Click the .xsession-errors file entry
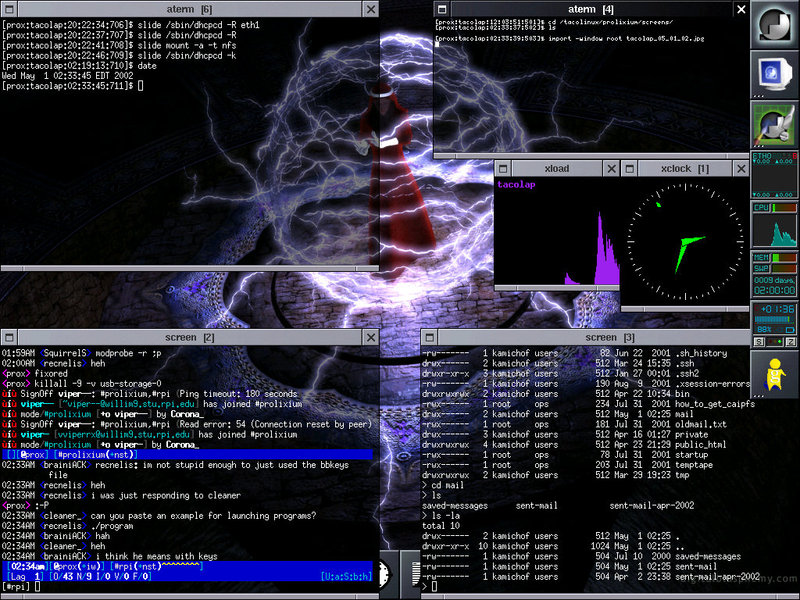 712,384
